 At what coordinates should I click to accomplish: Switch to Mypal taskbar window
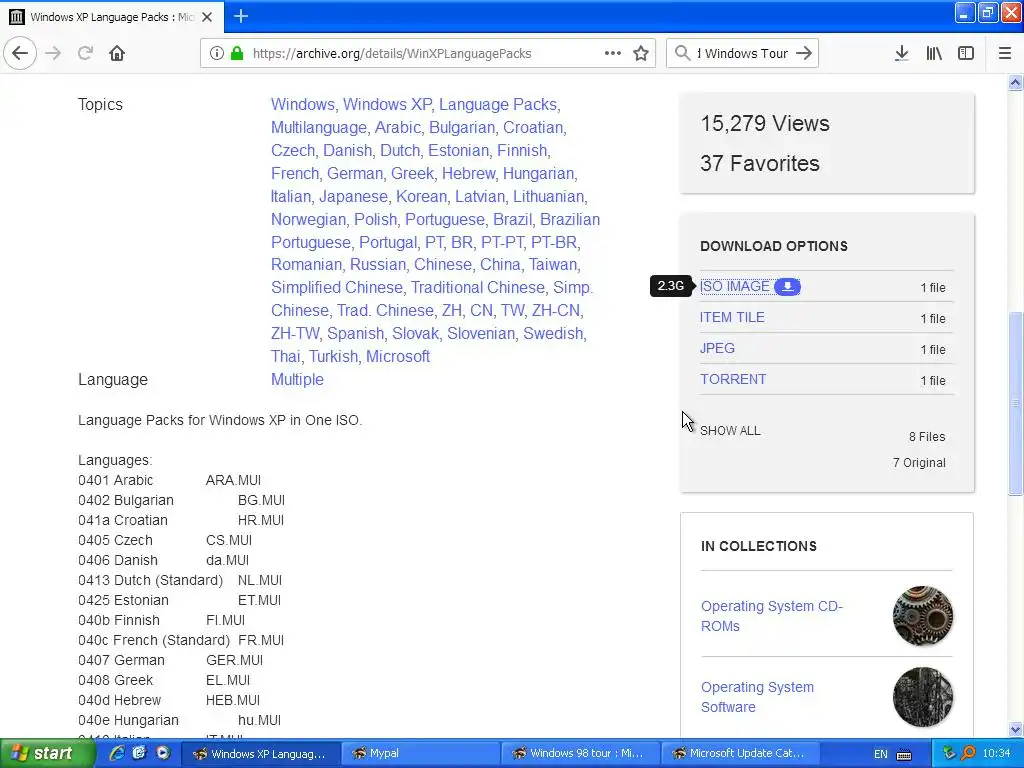click(x=420, y=753)
